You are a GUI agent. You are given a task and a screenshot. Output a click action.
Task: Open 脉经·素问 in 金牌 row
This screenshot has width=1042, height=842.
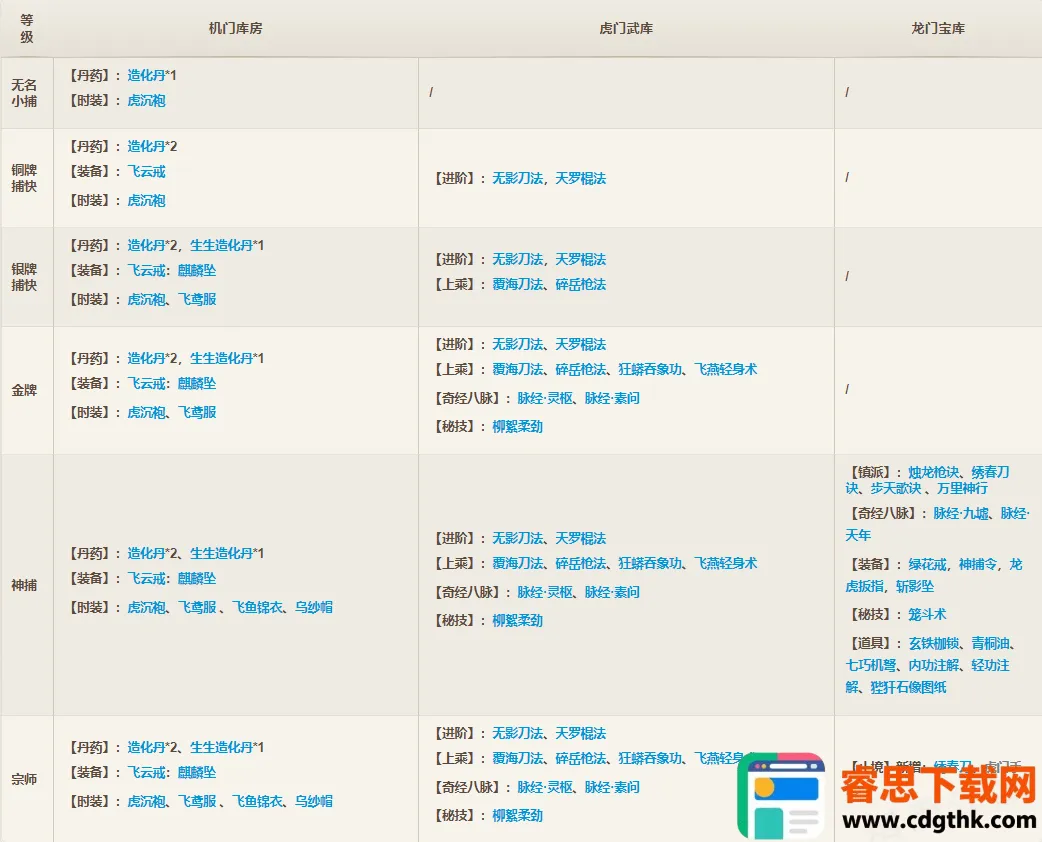612,399
